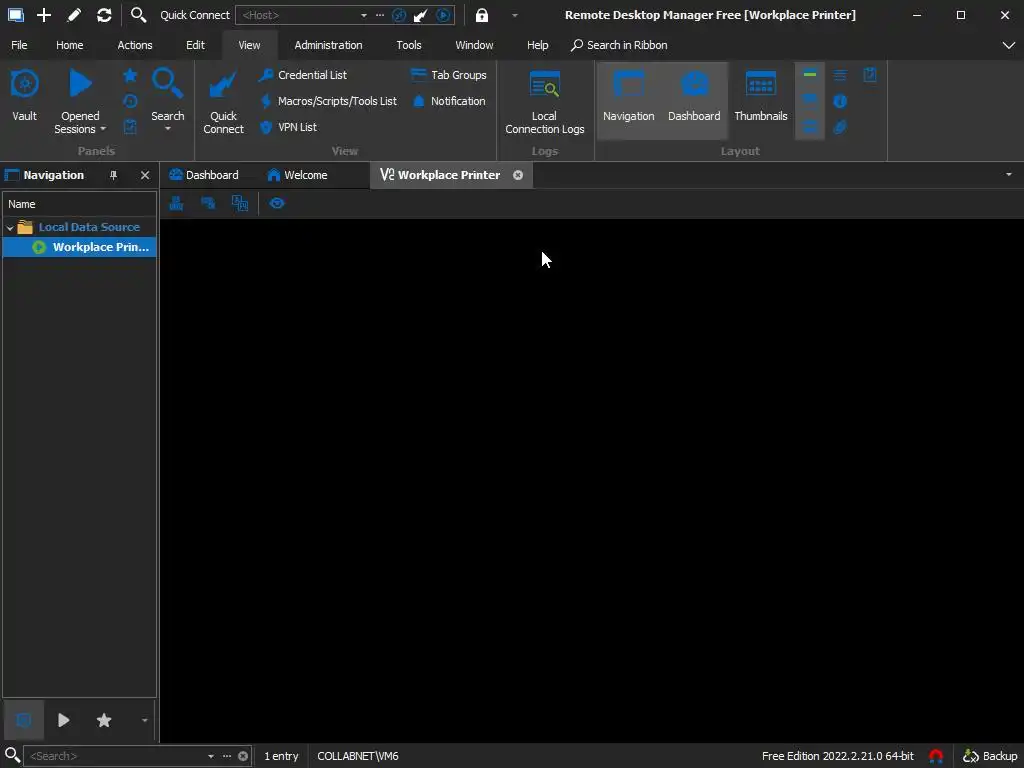Switch to the Actions ribbon tab
Screen dimensions: 1024x768
(135, 45)
